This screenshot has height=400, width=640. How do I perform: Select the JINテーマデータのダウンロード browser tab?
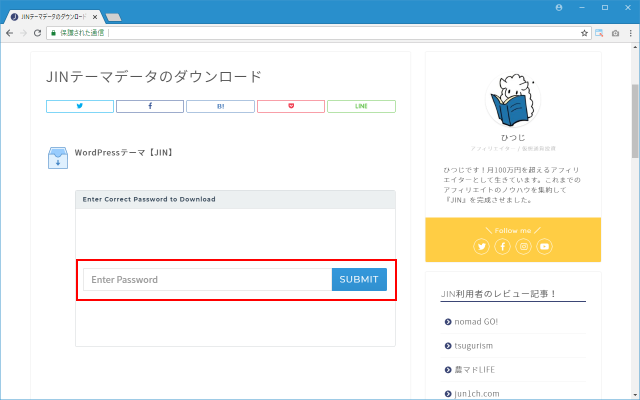coord(53,17)
